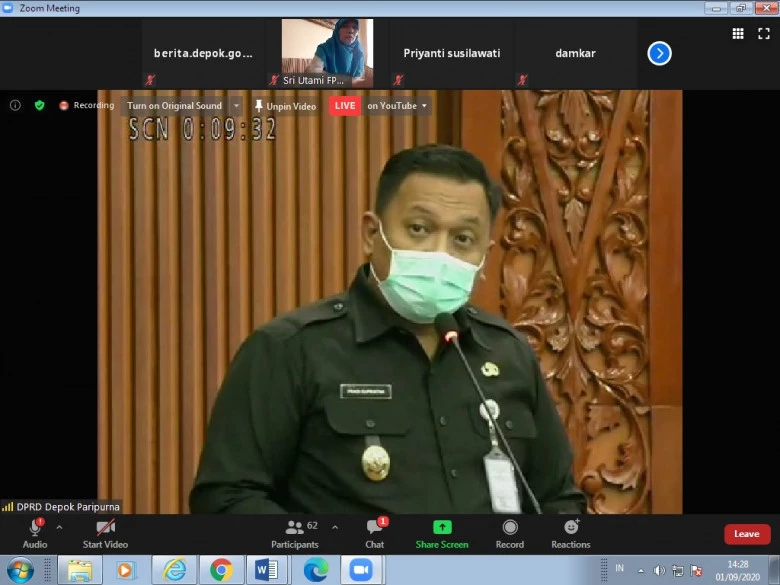The height and width of the screenshot is (585, 780).
Task: Click the Zoom Meeting title bar icon
Action: tap(7, 8)
